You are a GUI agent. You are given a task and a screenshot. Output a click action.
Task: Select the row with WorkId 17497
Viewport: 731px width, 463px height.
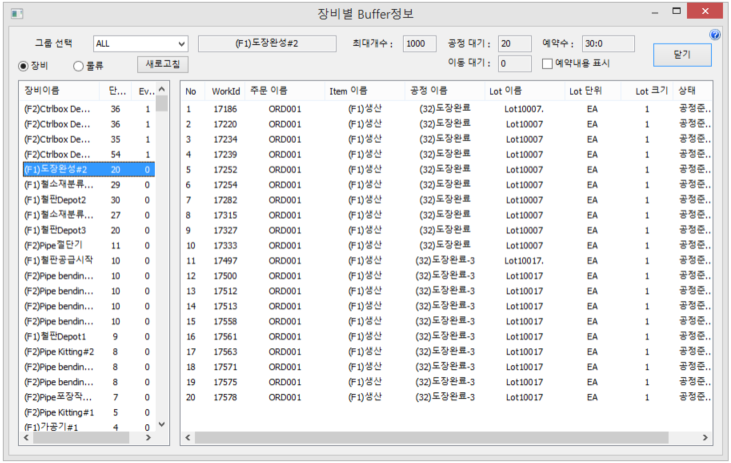224,261
